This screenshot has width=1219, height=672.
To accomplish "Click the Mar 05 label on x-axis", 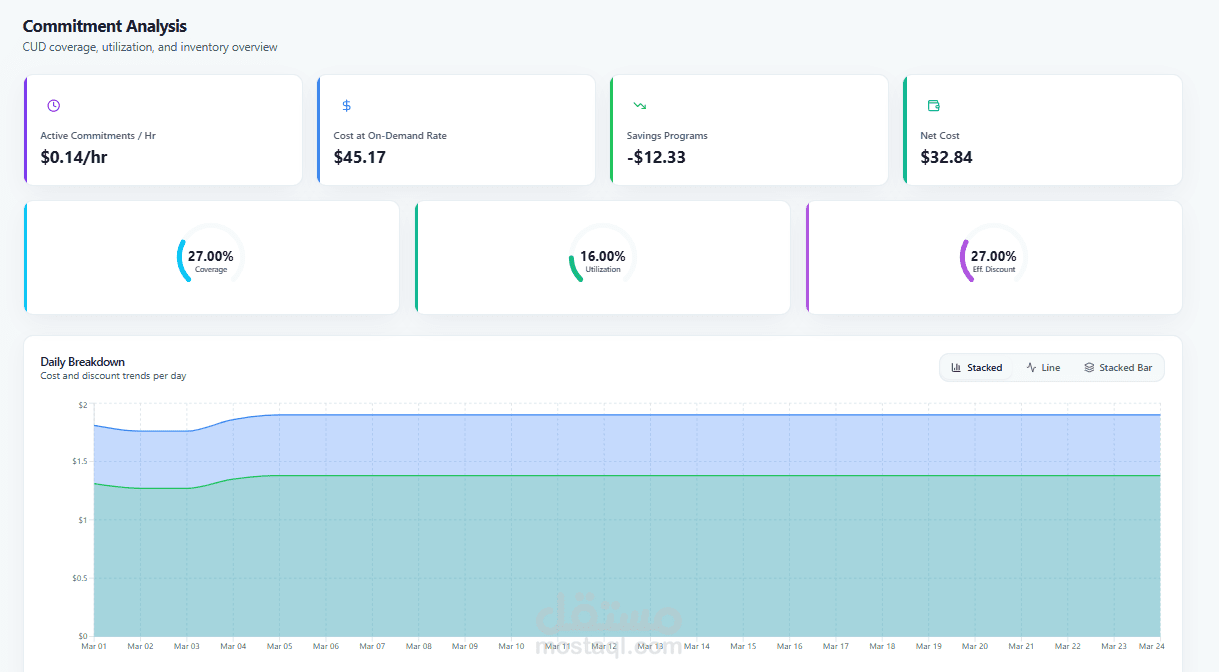I will tap(279, 647).
